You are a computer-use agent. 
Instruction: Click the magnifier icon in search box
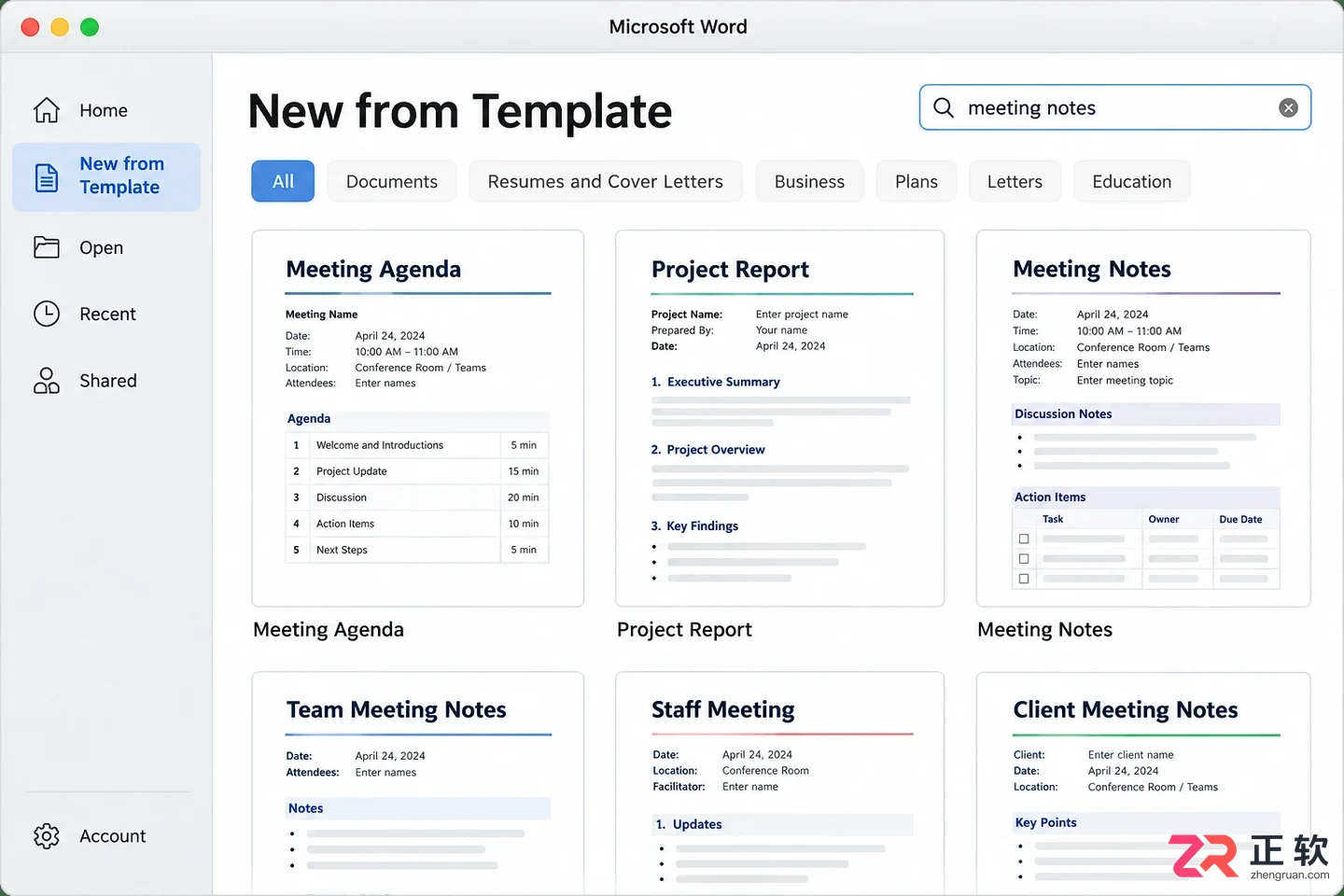coord(944,108)
